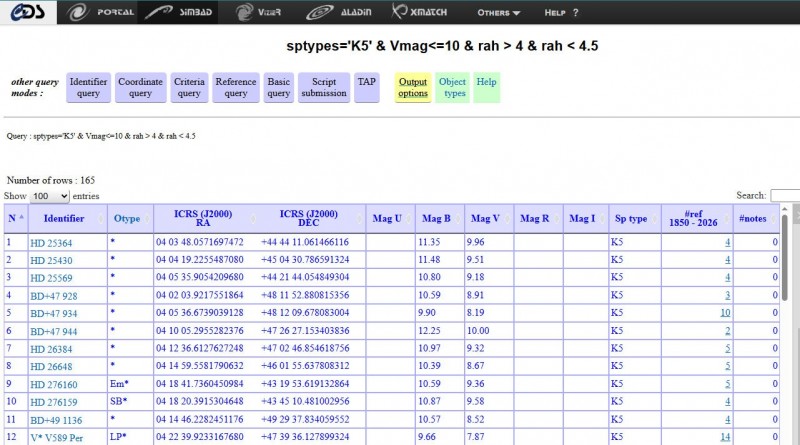Image resolution: width=800 pixels, height=445 pixels.
Task: Open the HD 25364 identifier link
Action: point(51,243)
